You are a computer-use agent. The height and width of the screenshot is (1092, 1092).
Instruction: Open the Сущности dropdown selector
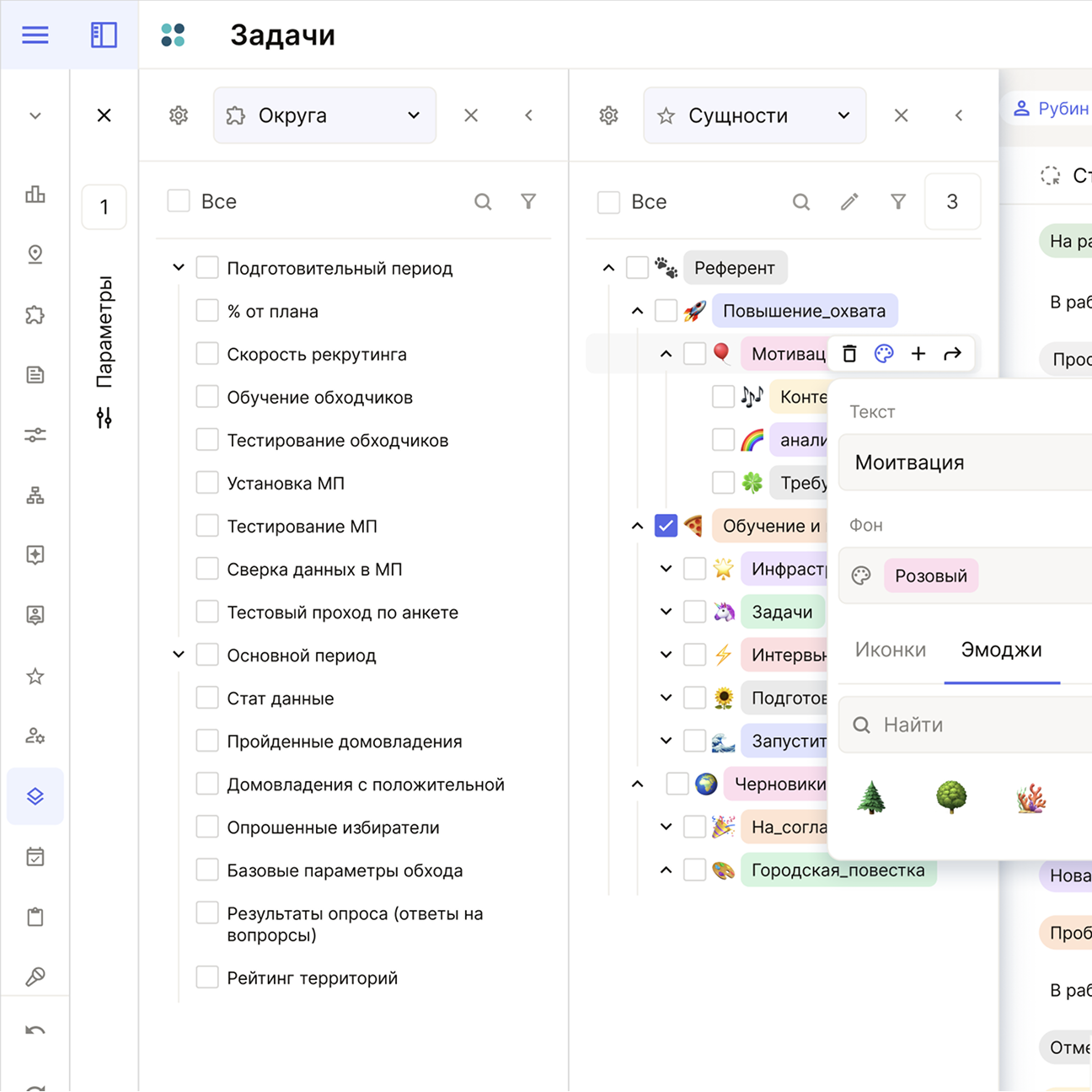[x=754, y=115]
